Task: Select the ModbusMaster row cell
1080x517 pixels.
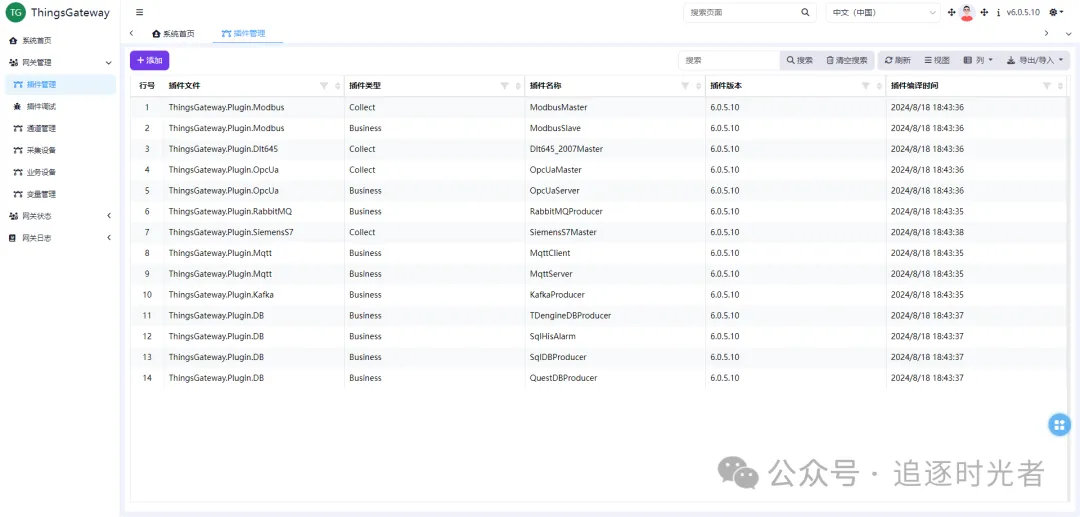Action: coord(615,107)
